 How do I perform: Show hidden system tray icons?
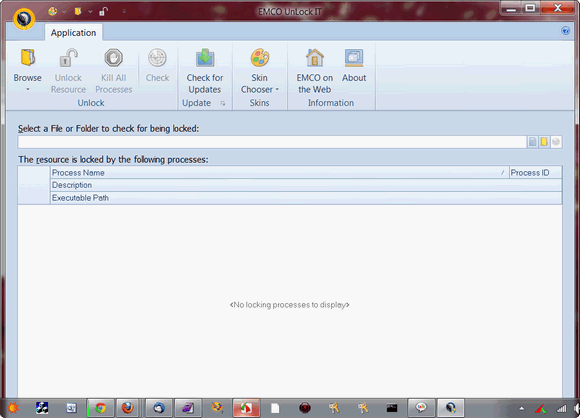pos(522,408)
